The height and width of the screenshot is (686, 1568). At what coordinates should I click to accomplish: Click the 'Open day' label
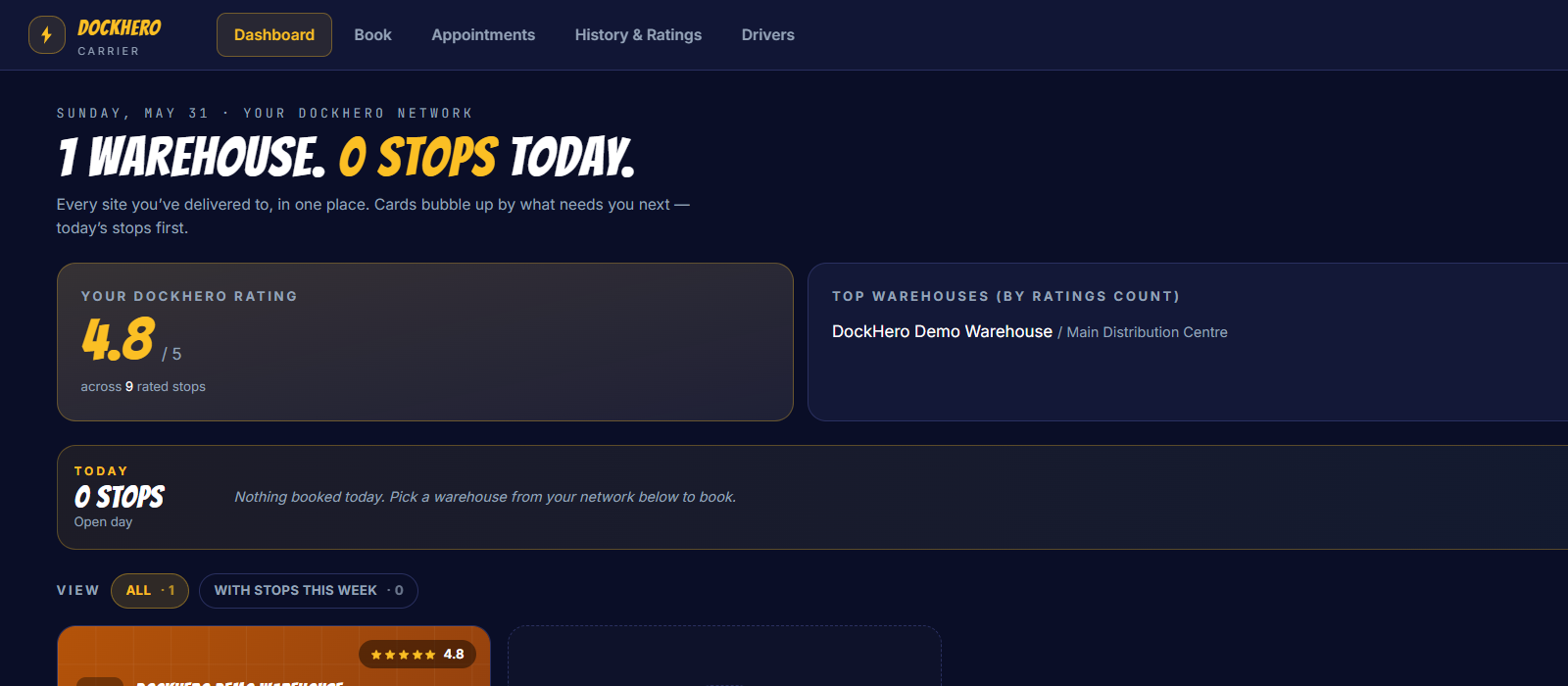coord(103,522)
